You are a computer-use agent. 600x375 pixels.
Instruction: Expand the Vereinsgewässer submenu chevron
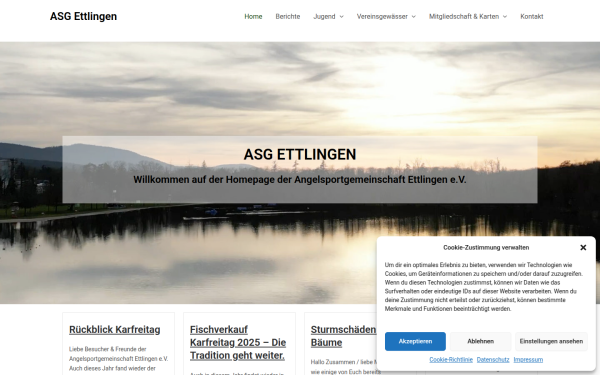[414, 17]
